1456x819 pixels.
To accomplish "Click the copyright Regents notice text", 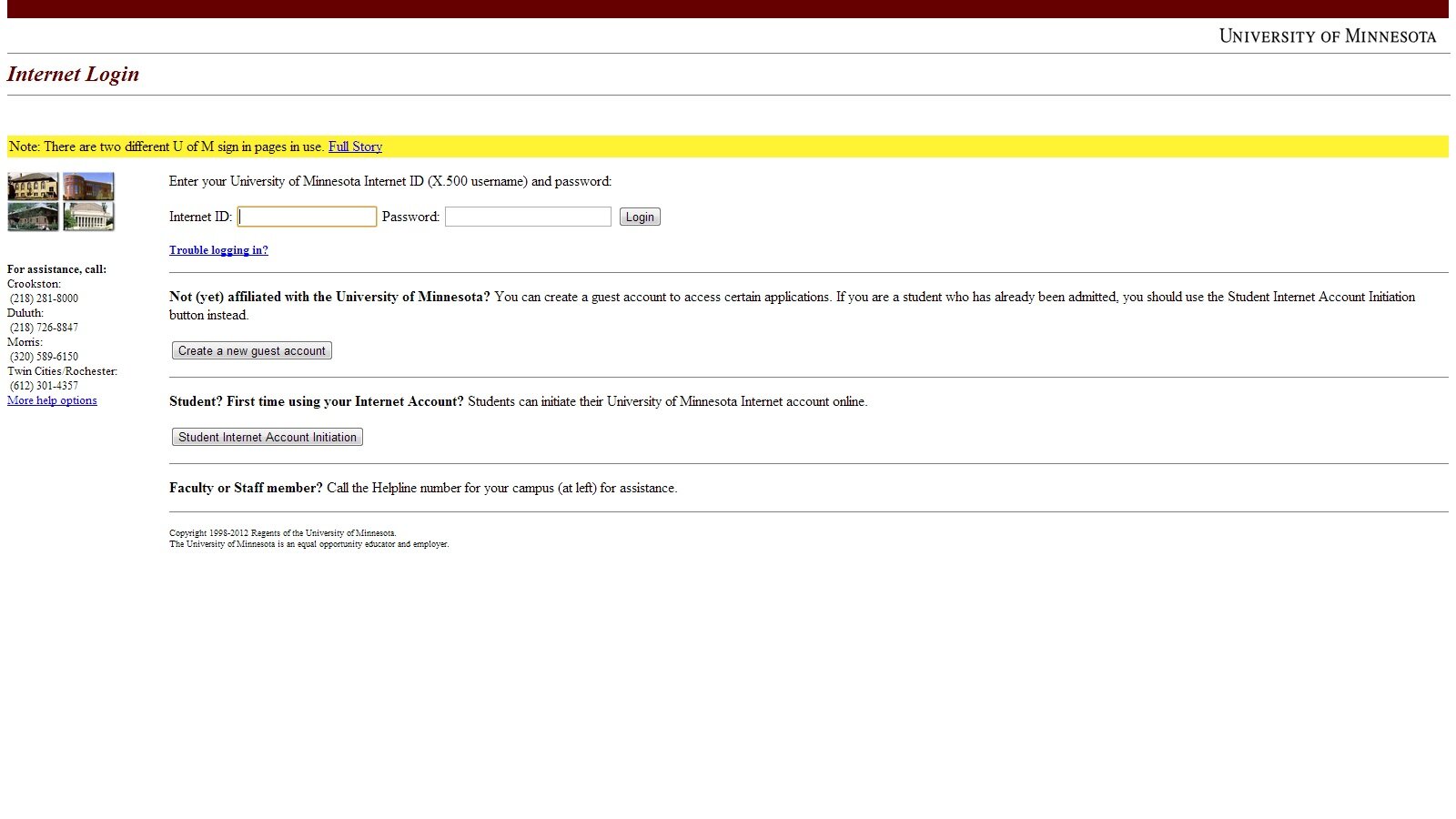I will pos(283,533).
